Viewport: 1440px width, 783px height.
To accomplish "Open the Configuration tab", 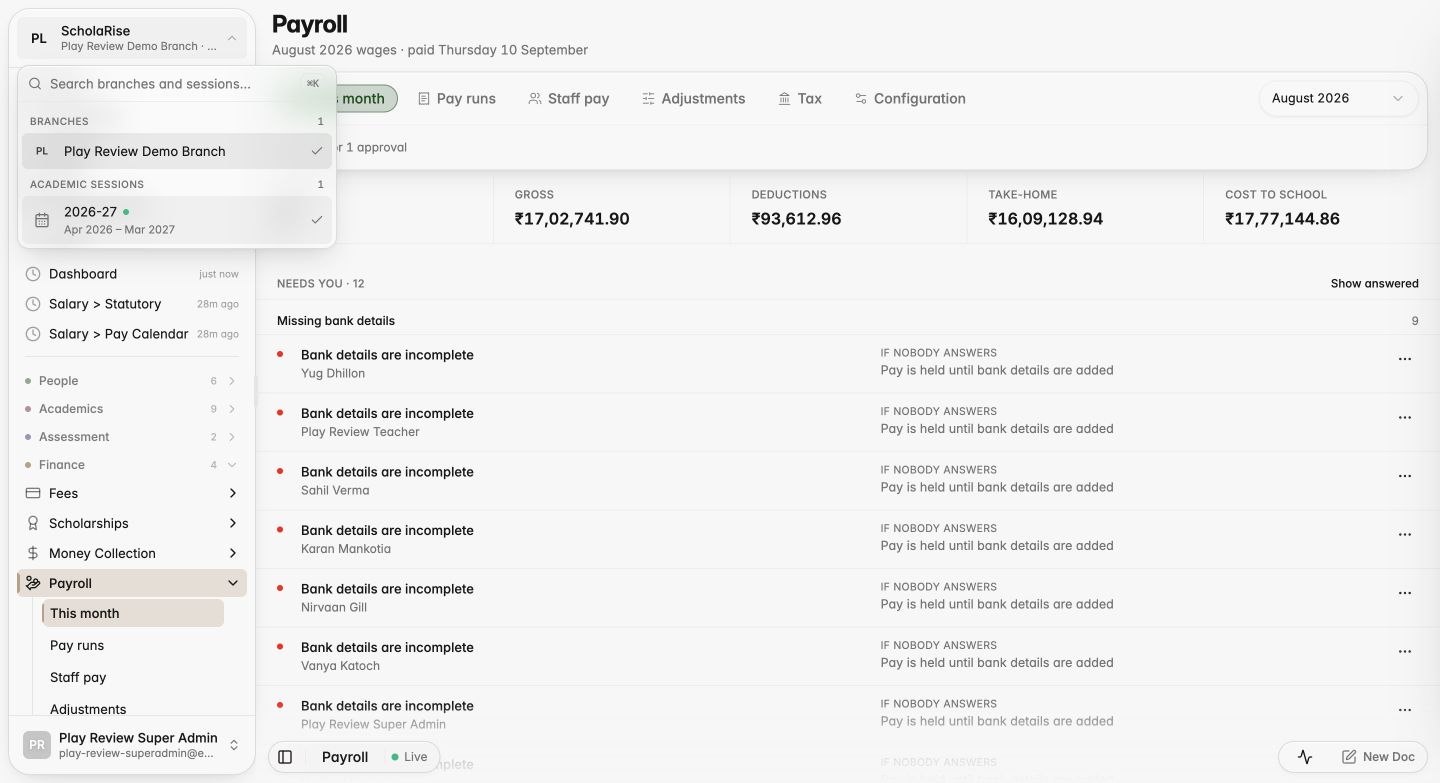I will pyautogui.click(x=909, y=98).
